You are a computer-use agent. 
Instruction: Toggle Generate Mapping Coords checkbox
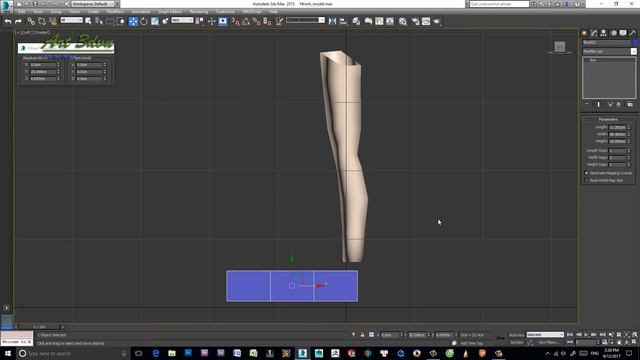[587, 173]
